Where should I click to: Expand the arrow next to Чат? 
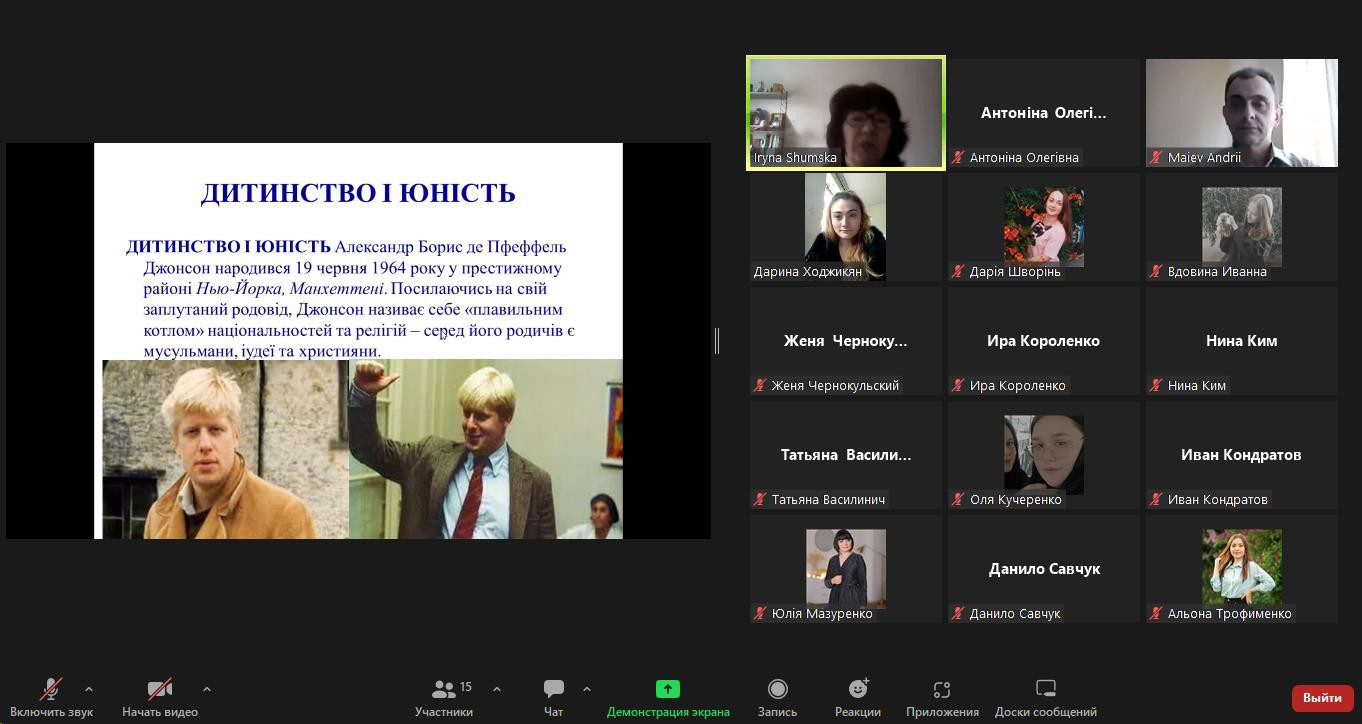click(587, 689)
